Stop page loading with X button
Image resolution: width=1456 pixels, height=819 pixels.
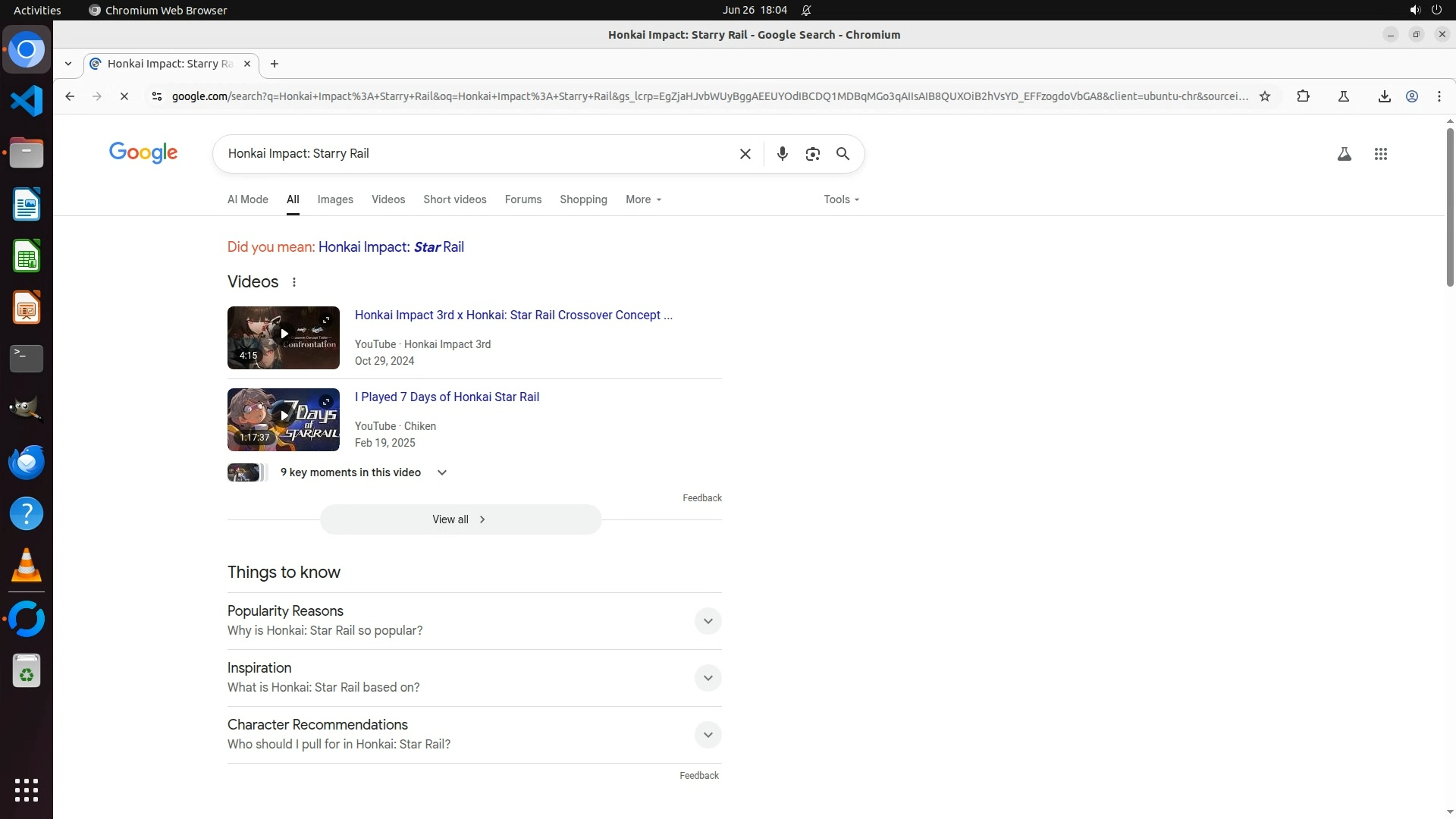(124, 96)
